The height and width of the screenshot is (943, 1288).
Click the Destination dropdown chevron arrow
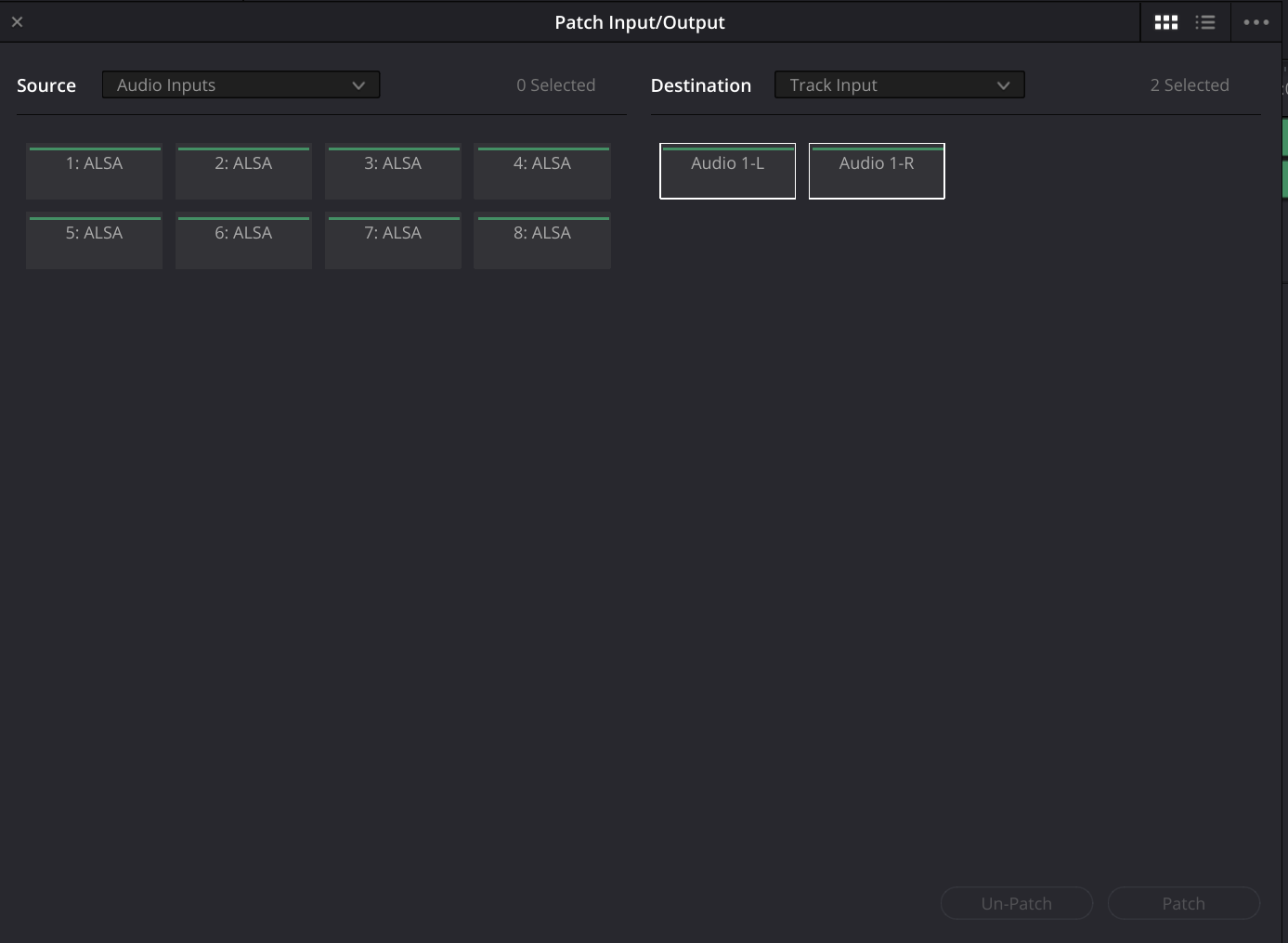[1003, 85]
